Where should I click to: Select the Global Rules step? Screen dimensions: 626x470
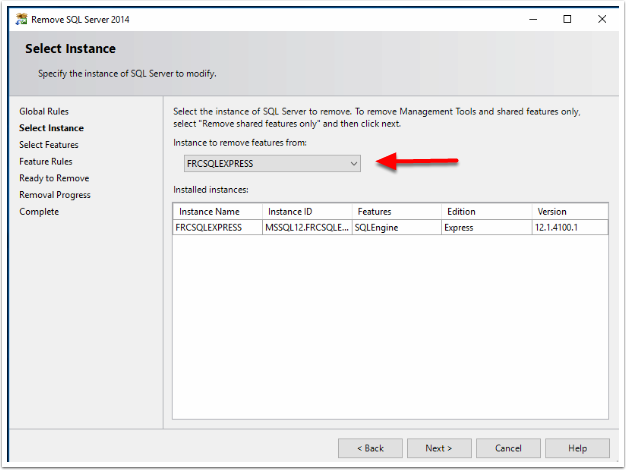click(44, 111)
